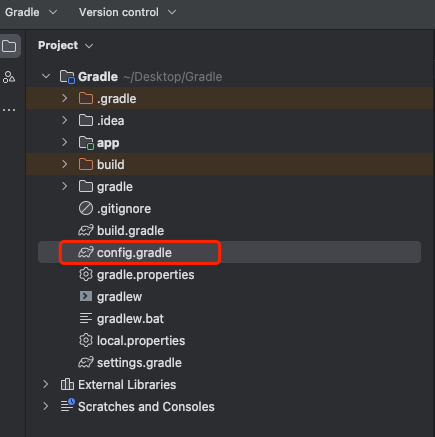435x437 pixels.
Task: Click the gear icon next to gradle.properties
Action: (x=86, y=274)
